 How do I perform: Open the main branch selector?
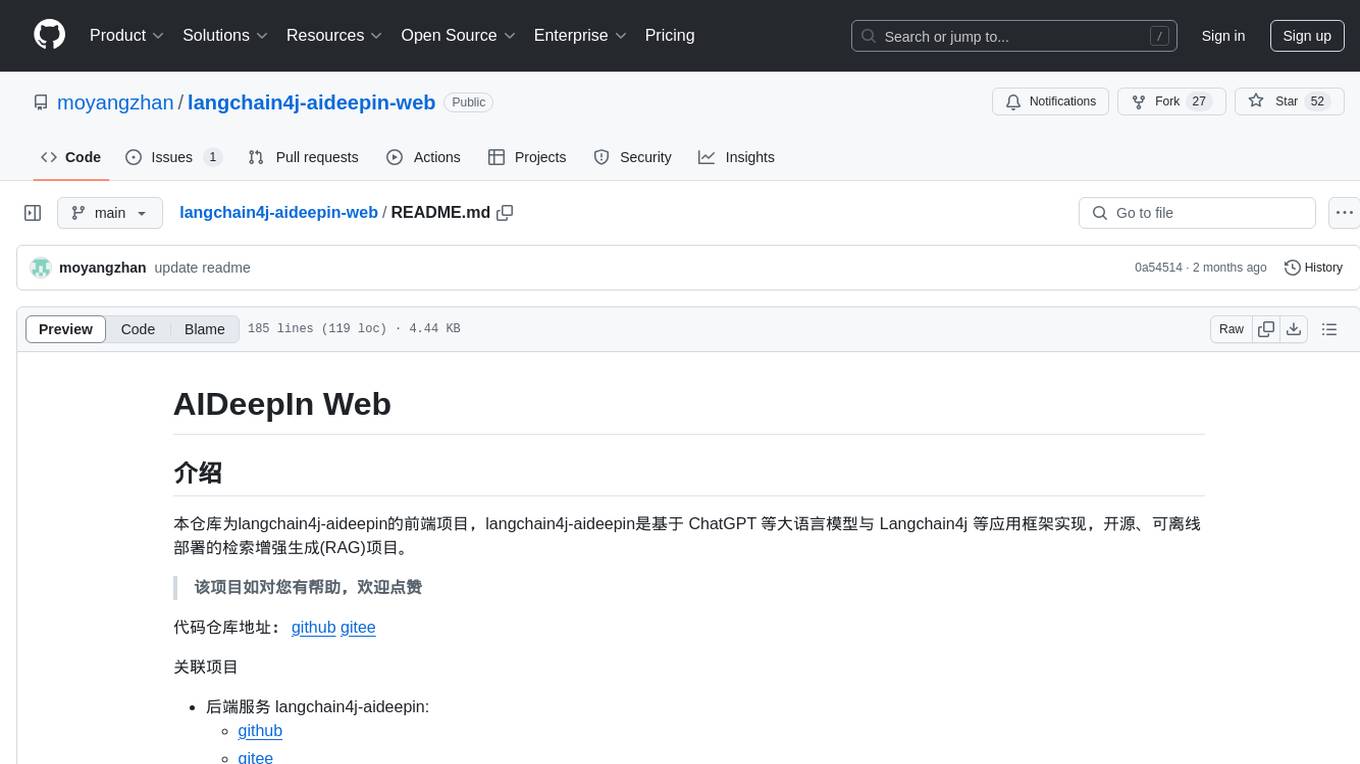(109, 213)
